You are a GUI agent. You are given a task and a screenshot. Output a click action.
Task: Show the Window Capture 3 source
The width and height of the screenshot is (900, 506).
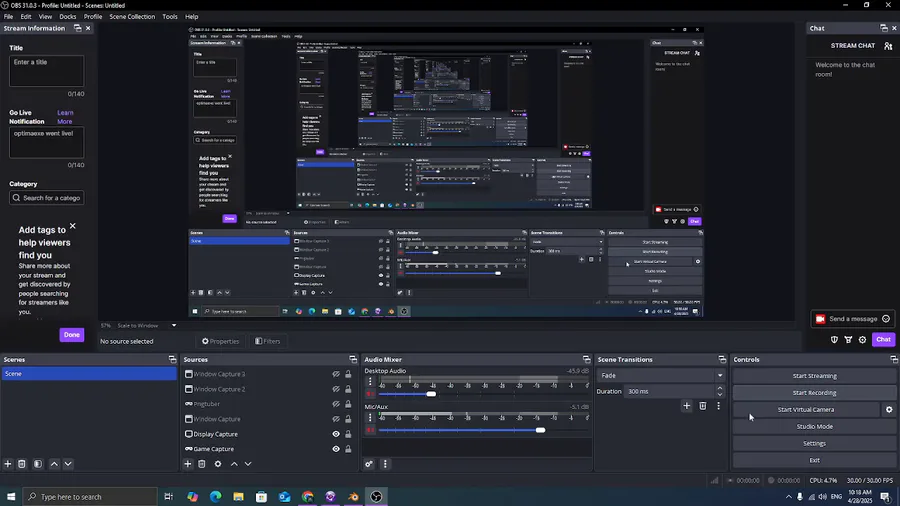(336, 374)
